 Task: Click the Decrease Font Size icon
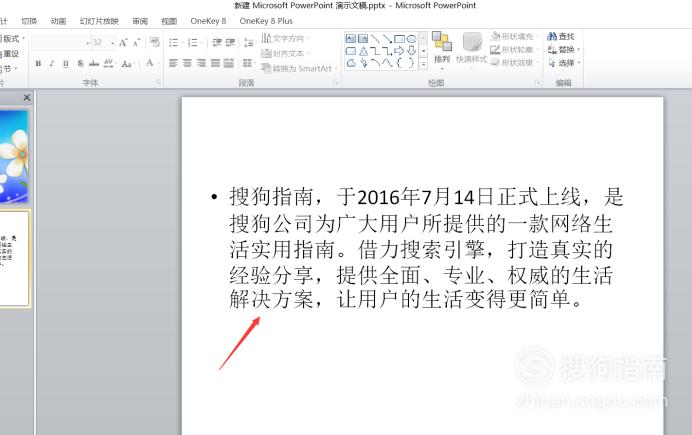[x=136, y=43]
